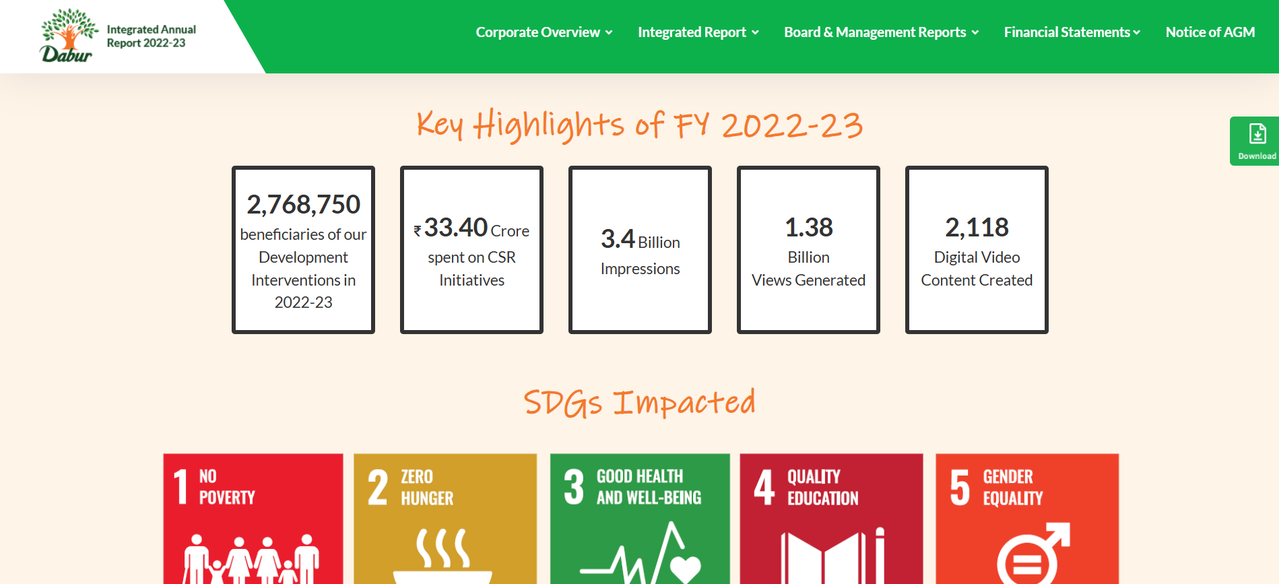Click the 3.4 Billion Impressions card
This screenshot has width=1279, height=584.
click(640, 250)
